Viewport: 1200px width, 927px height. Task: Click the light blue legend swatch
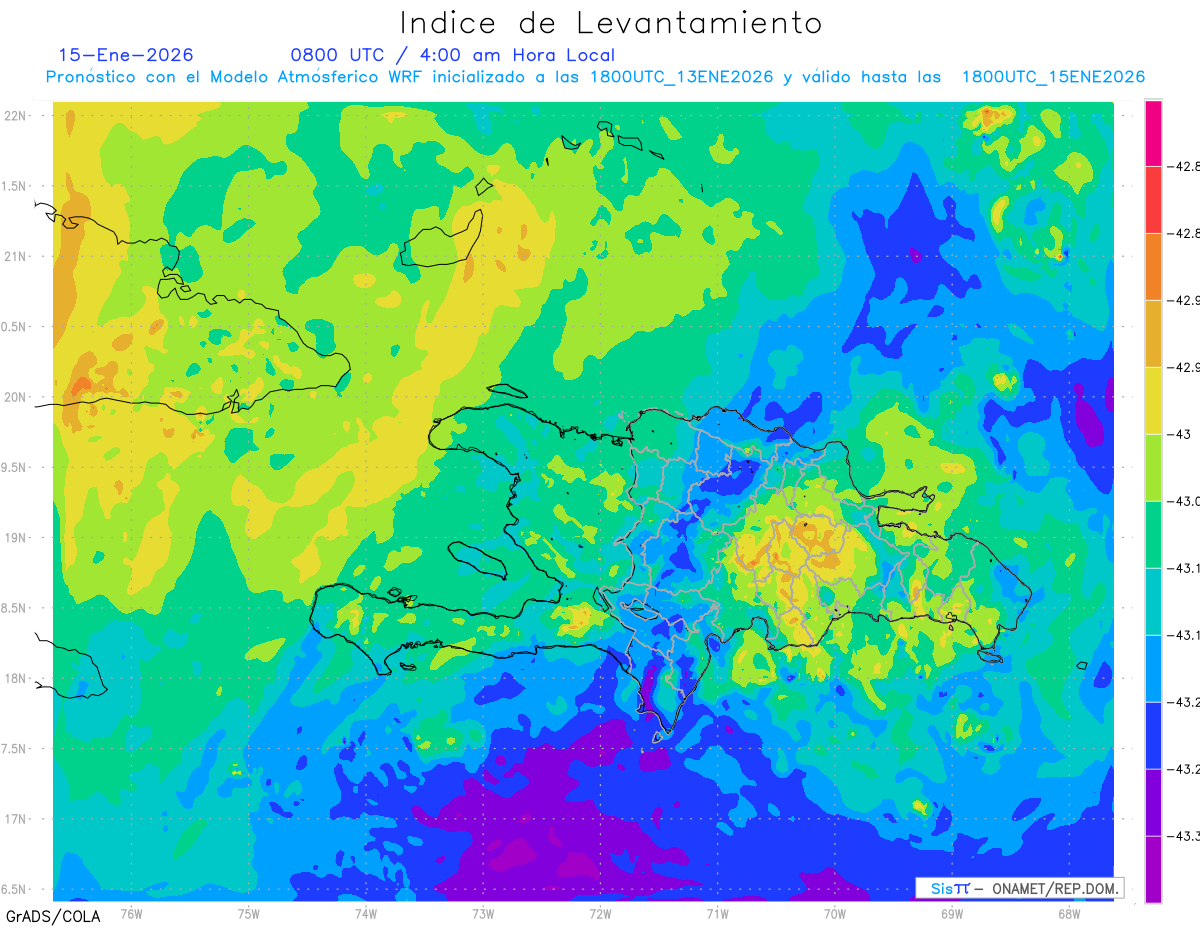coord(1153,669)
